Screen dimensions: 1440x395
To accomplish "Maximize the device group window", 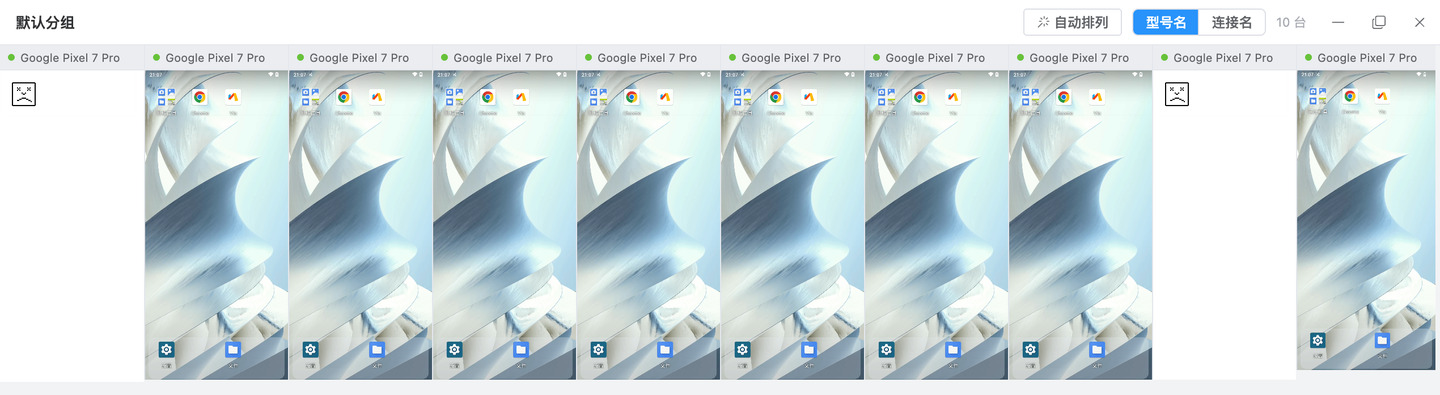I will (x=1379, y=22).
